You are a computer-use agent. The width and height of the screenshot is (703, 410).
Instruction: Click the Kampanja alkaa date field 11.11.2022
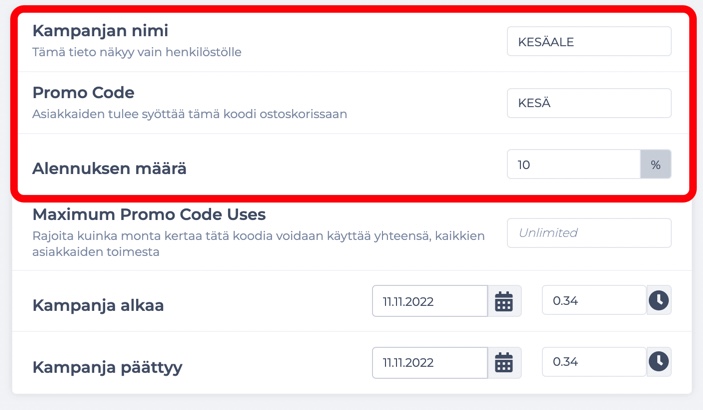[430, 301]
